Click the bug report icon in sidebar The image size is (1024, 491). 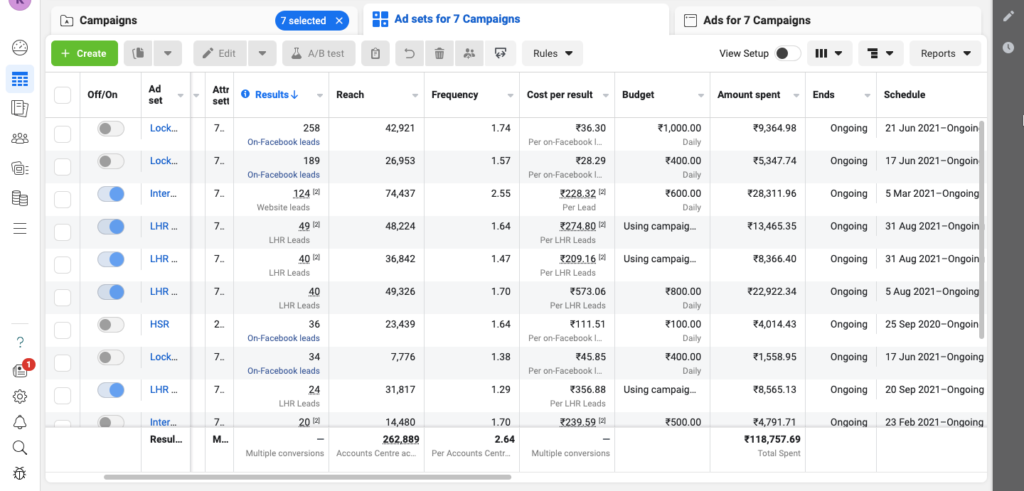(x=20, y=473)
